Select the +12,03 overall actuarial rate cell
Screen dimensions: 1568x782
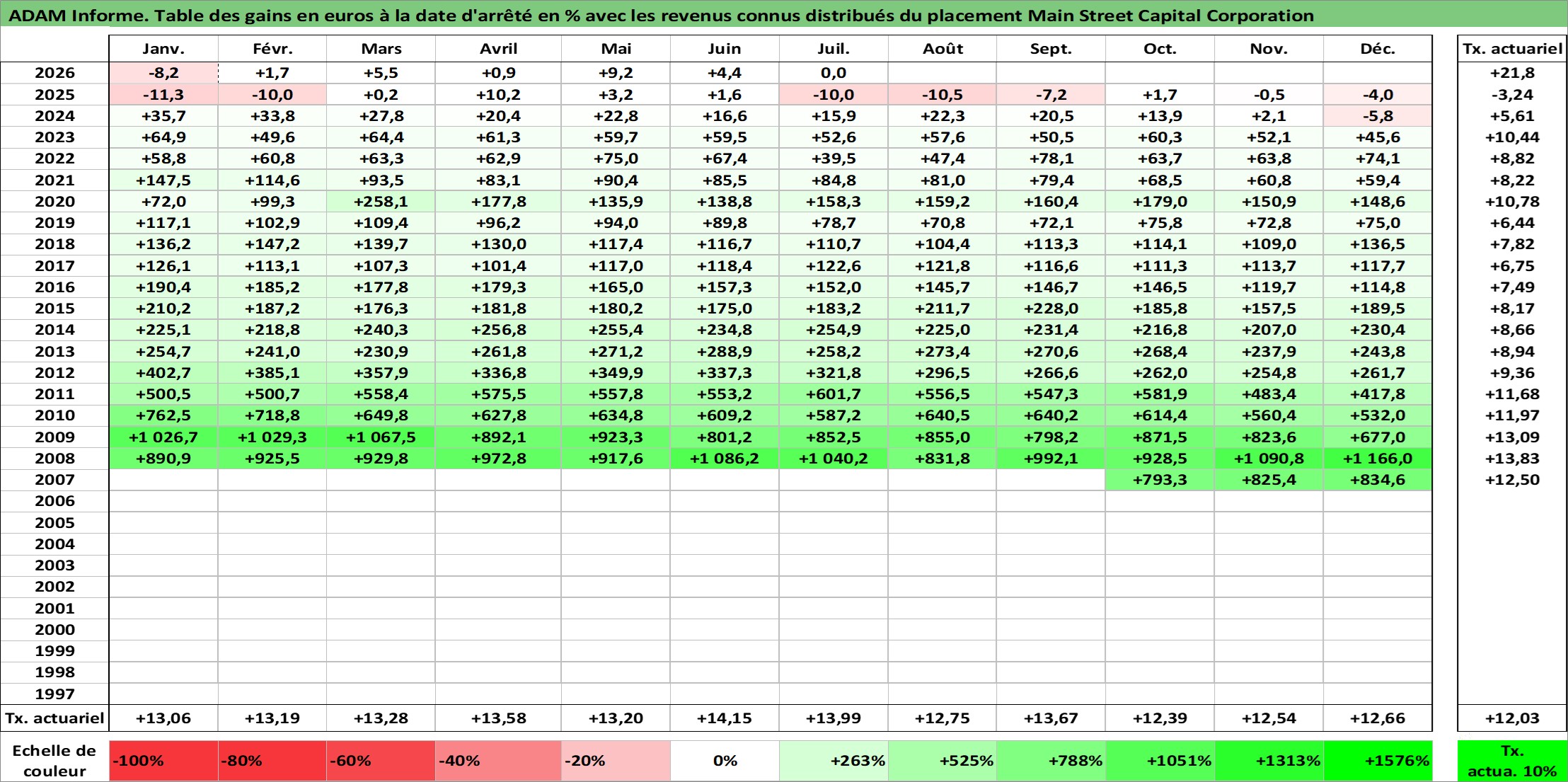(x=1512, y=718)
